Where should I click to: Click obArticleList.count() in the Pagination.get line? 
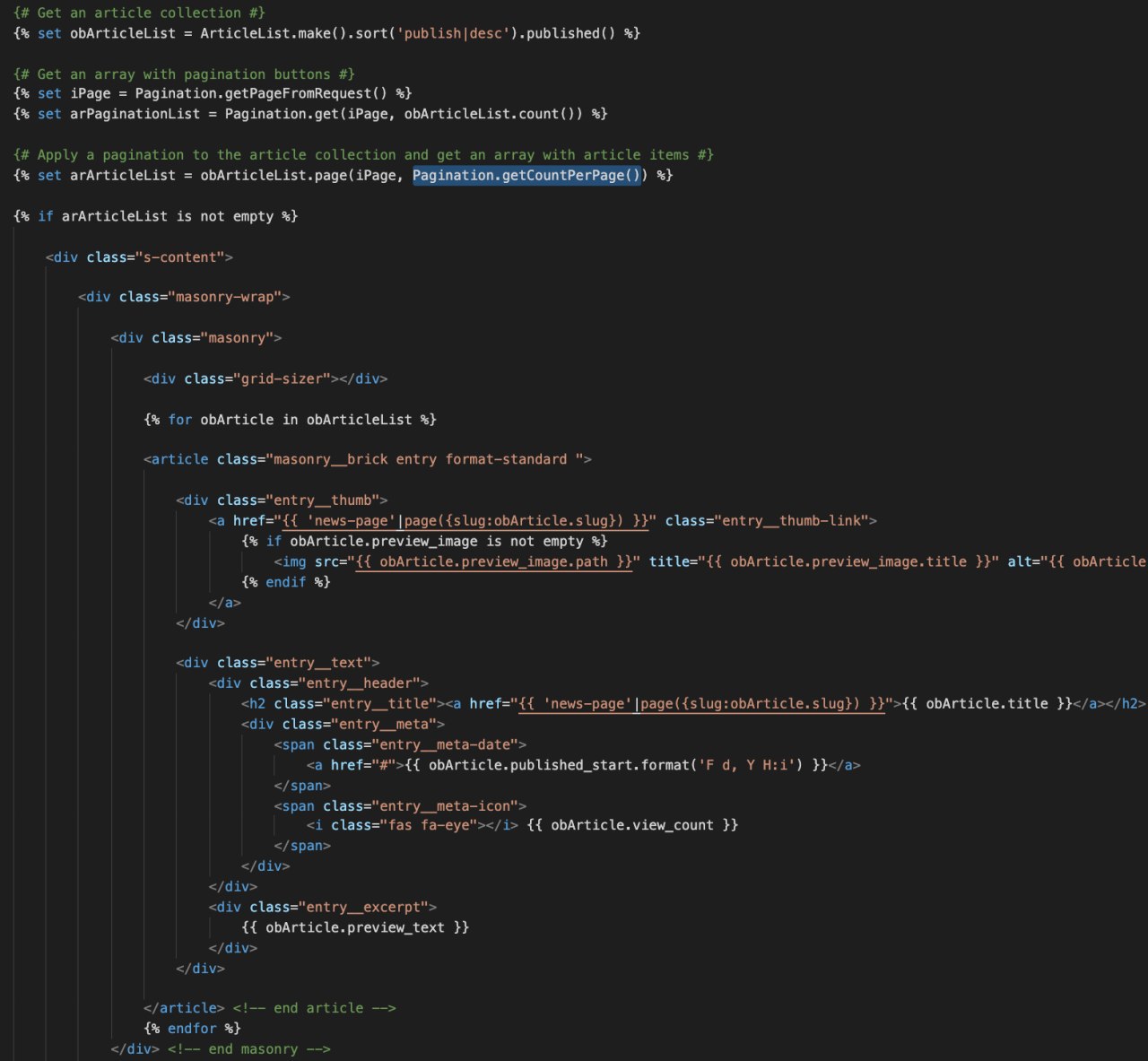pyautogui.click(x=490, y=114)
